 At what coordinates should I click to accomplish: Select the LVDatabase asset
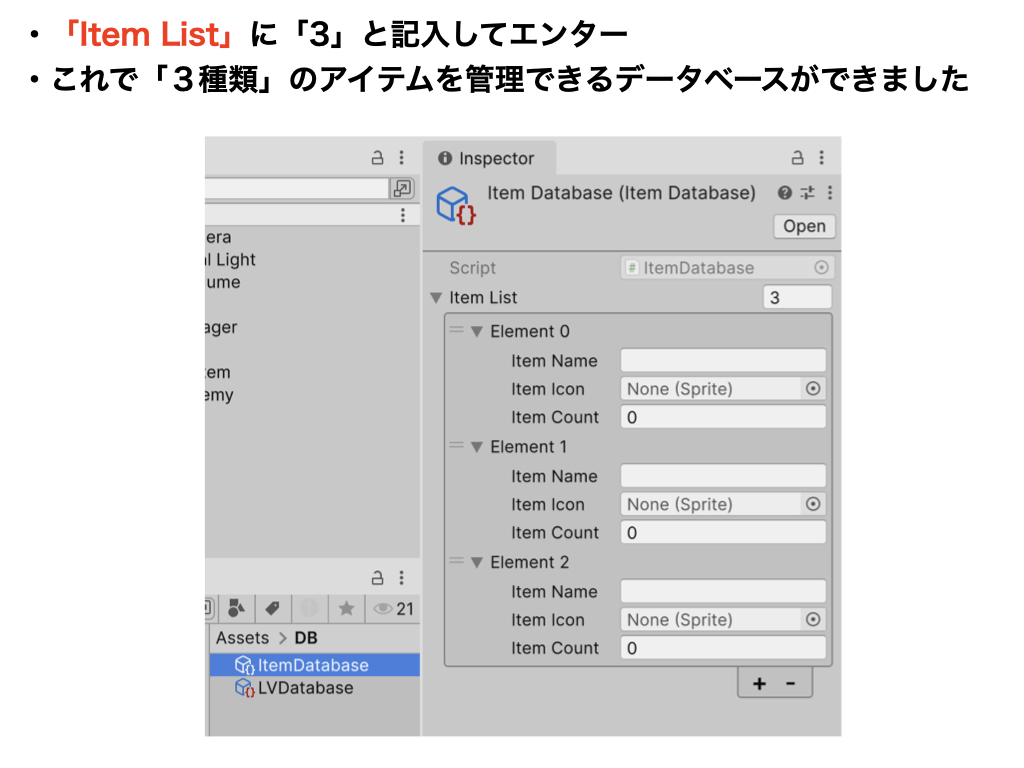point(315,688)
